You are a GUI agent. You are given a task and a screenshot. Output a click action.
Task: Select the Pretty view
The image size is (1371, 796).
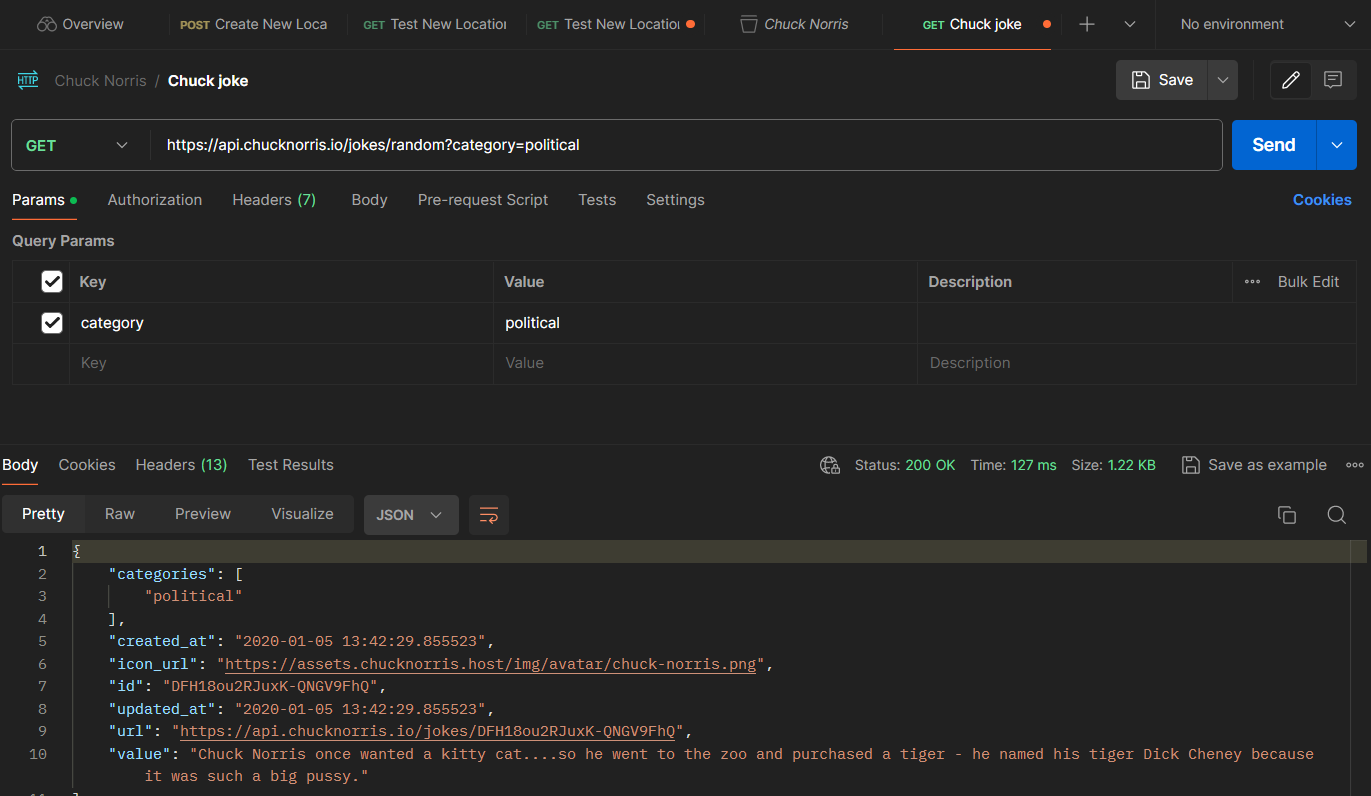(x=43, y=514)
